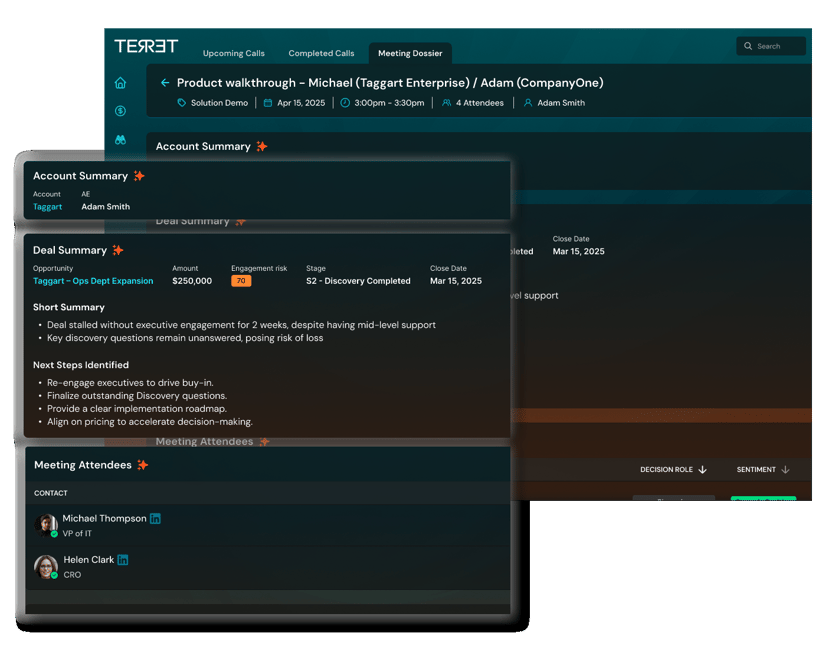
Task: Click the binoculars icon in sidebar
Action: (121, 140)
